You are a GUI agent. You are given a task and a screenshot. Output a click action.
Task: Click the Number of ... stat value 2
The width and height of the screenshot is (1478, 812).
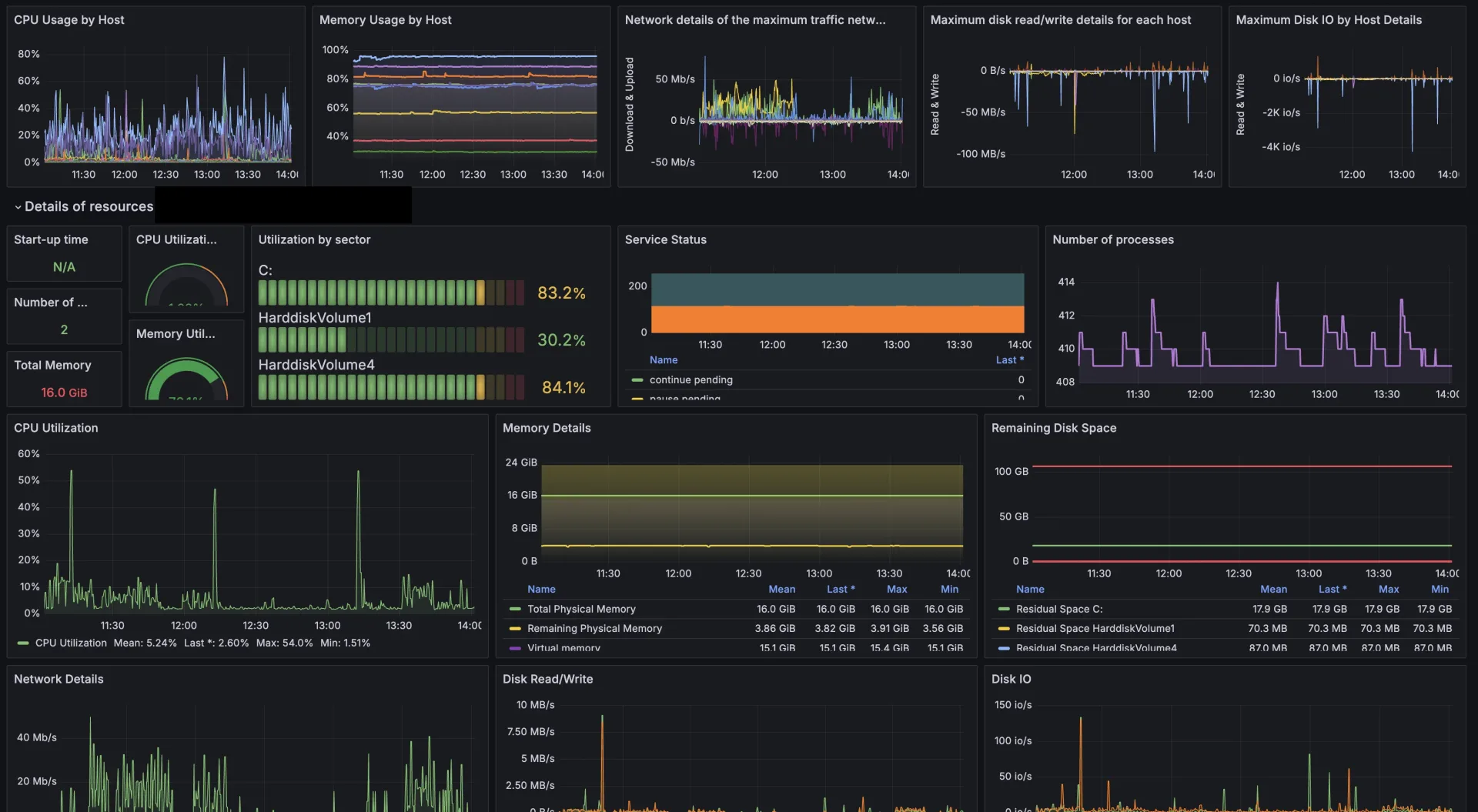[x=64, y=329]
